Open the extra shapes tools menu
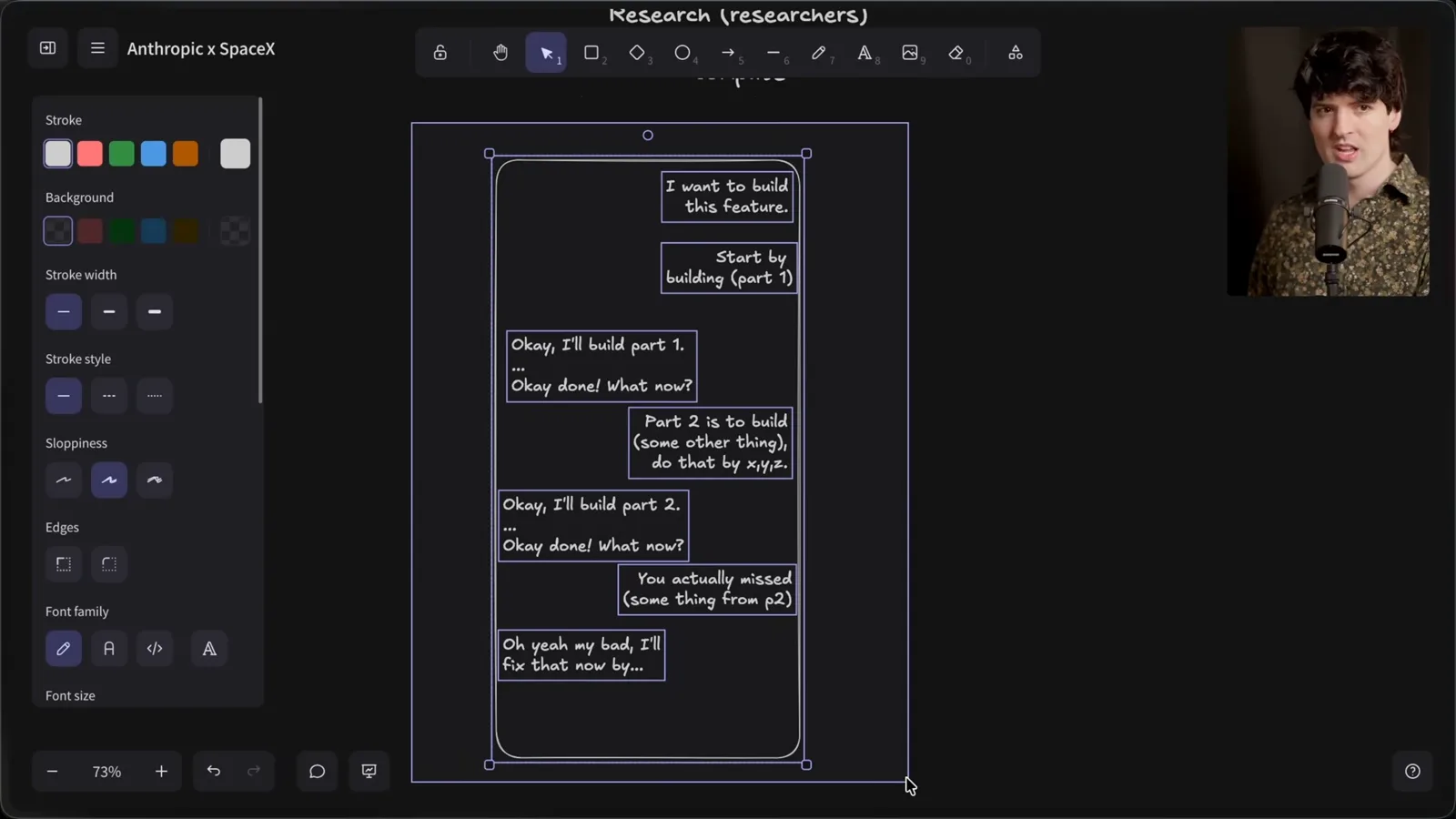The width and height of the screenshot is (1456, 819). [x=1016, y=53]
